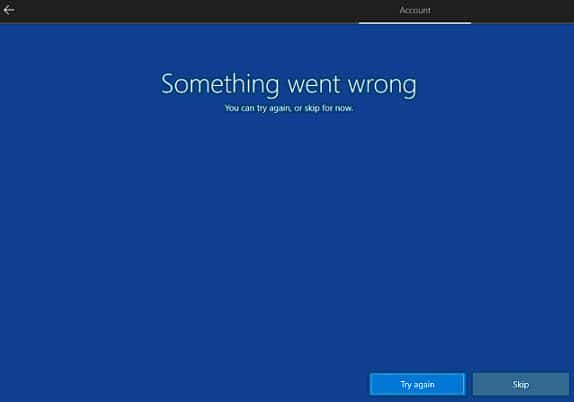Click the back arrow icon
Viewport: 574px width, 402px height.
point(9,10)
